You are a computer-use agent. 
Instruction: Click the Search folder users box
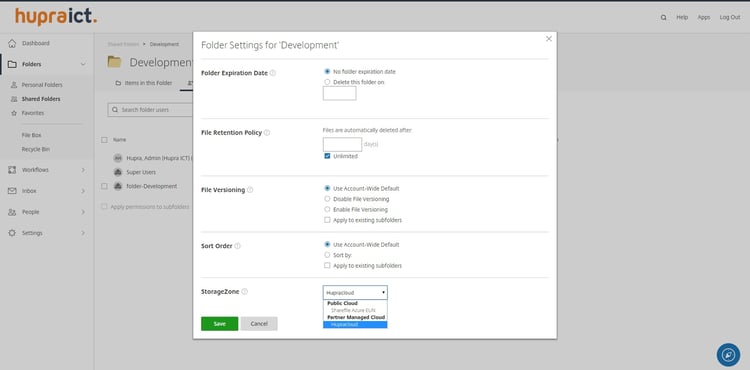(x=150, y=110)
